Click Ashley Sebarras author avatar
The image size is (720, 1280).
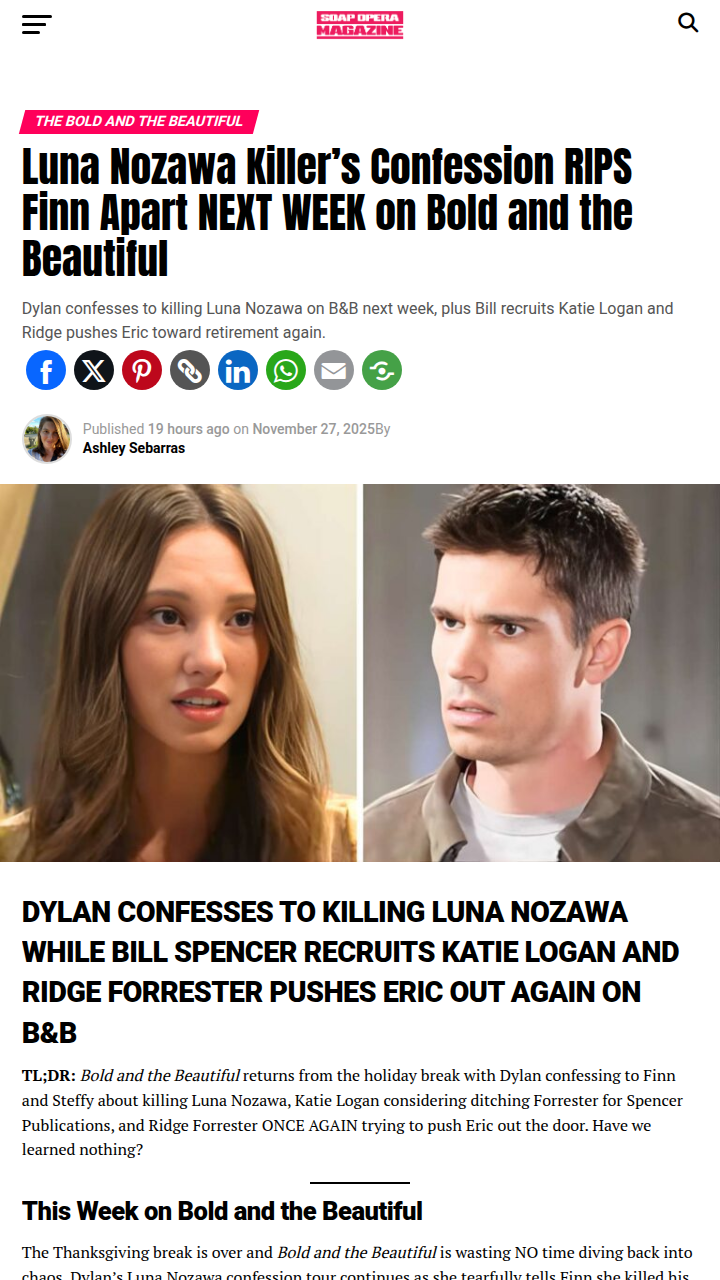point(47,439)
